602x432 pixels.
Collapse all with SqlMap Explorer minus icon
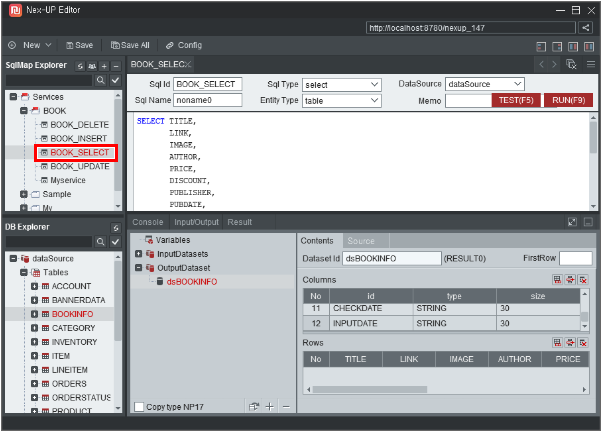116,66
